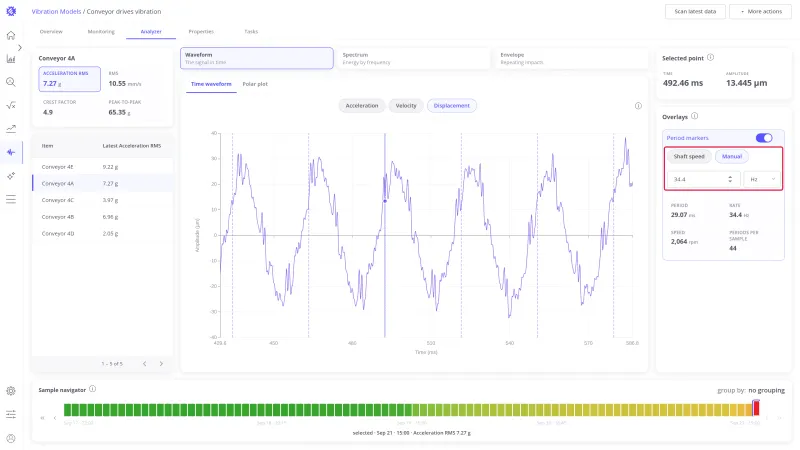
Task: Open the trend line icon in the sidebar
Action: tap(11, 129)
